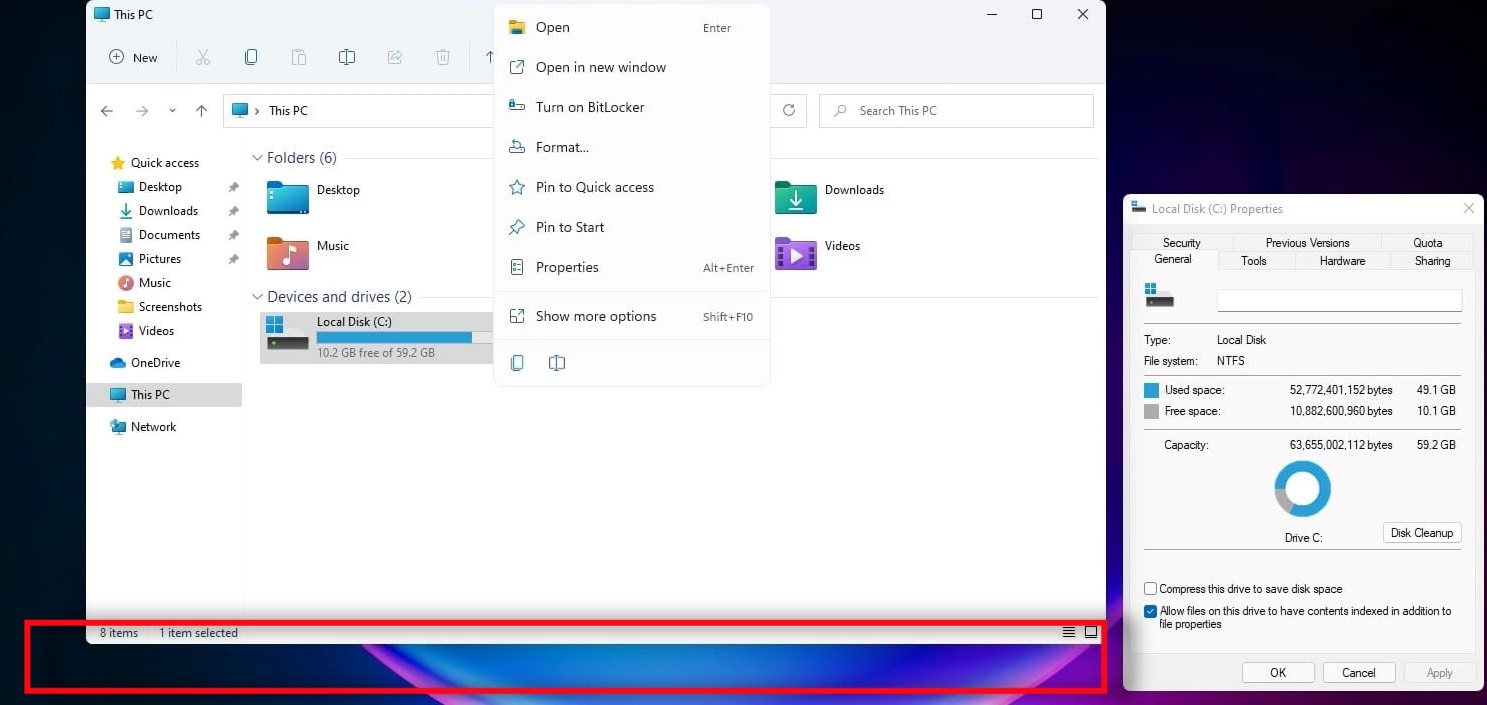Open Documents in navigation pane

pos(169,235)
